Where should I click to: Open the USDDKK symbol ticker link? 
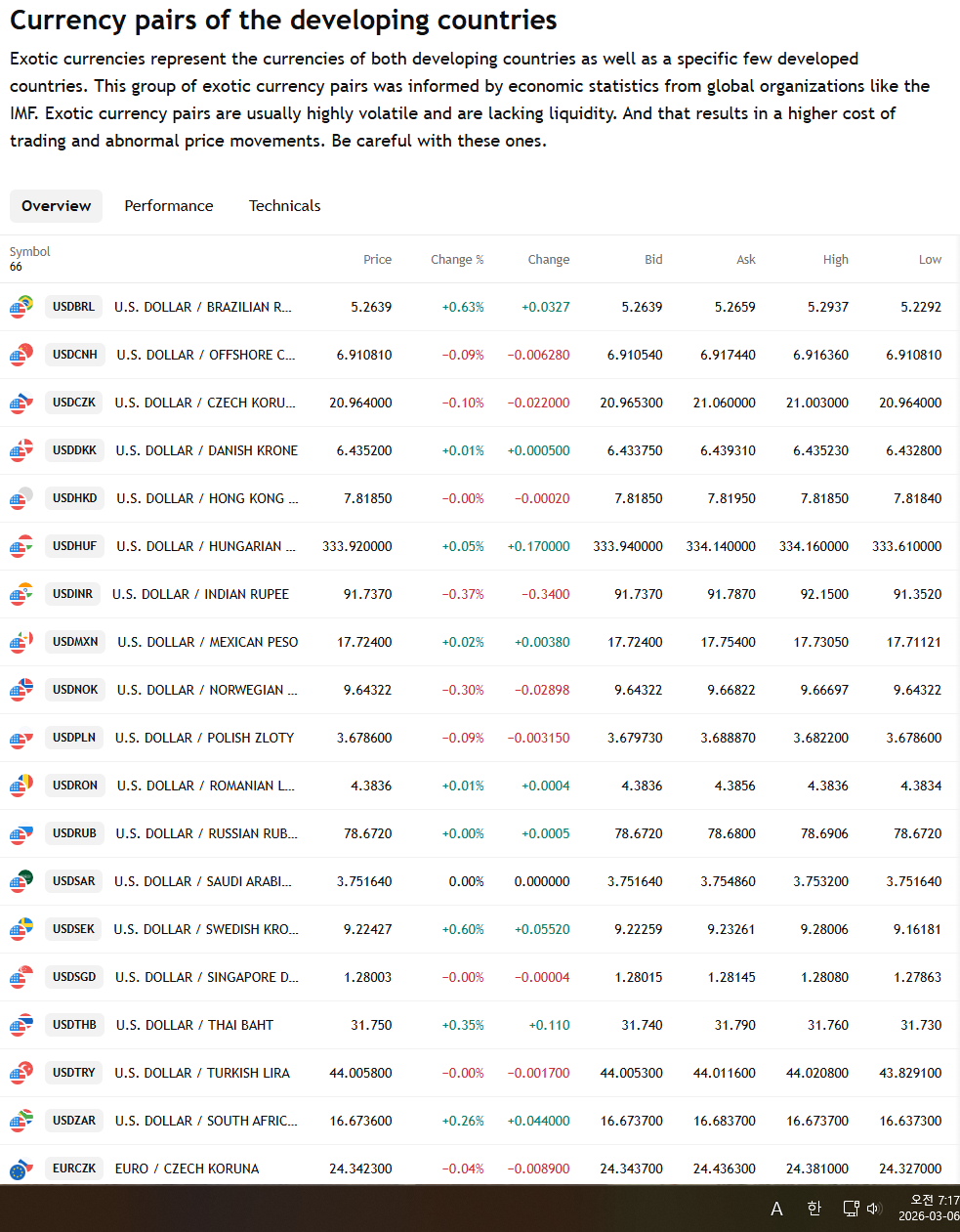[74, 450]
